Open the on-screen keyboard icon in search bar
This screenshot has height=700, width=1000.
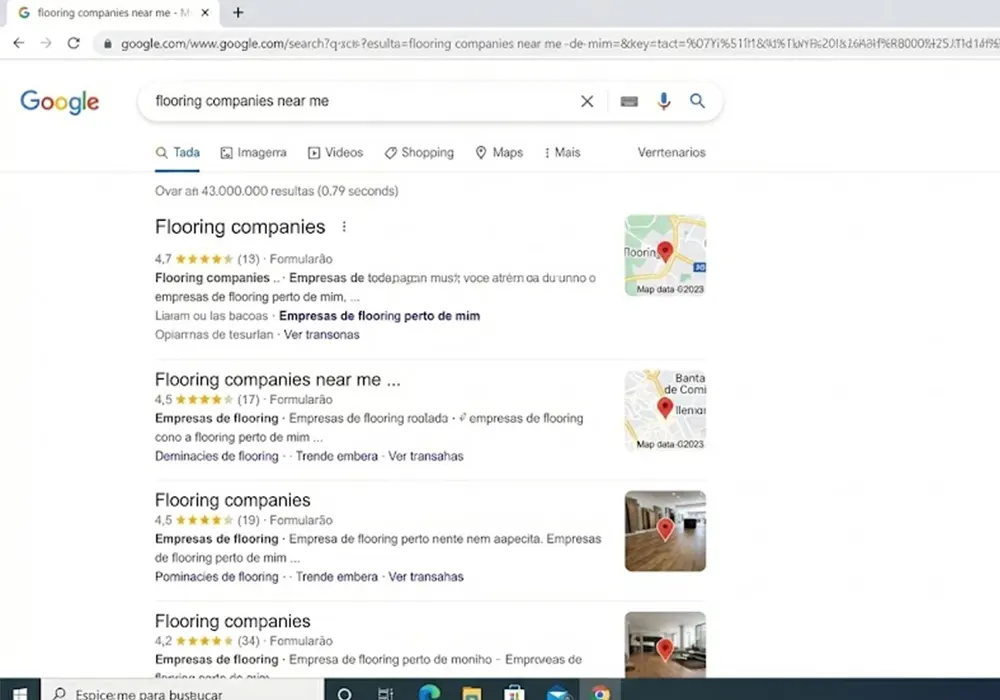coord(629,101)
